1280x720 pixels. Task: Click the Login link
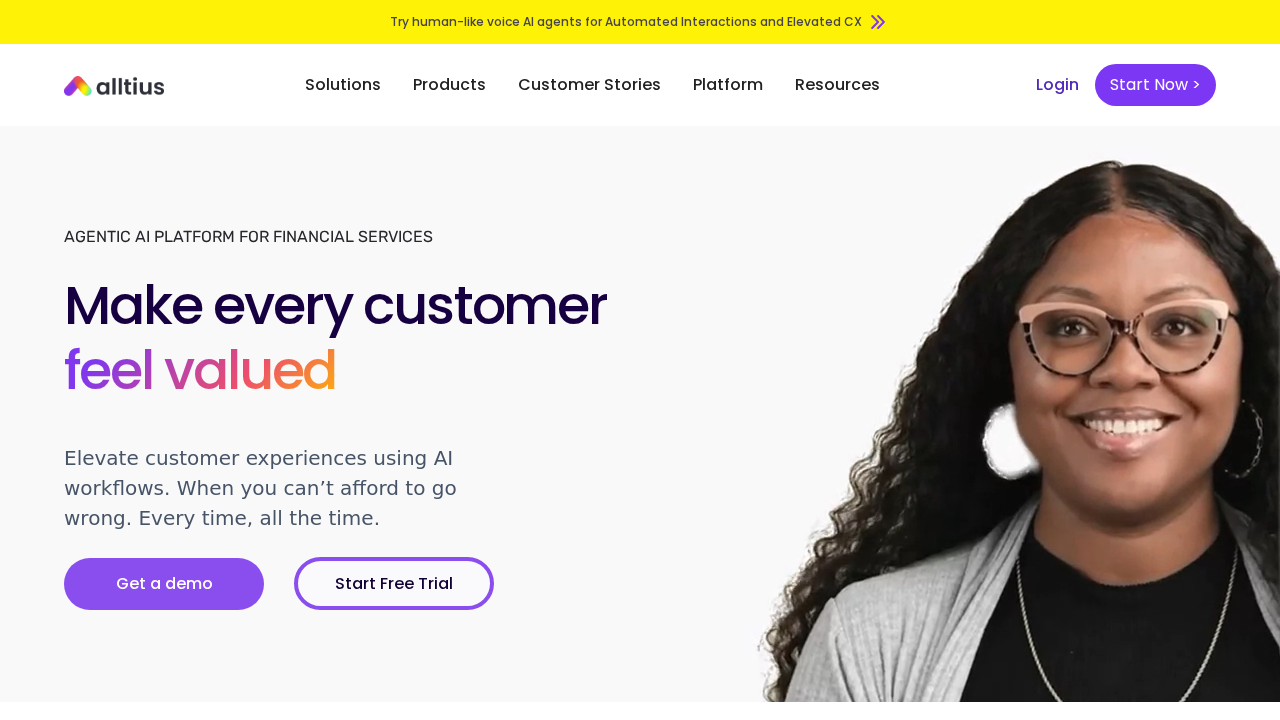tap(1057, 85)
